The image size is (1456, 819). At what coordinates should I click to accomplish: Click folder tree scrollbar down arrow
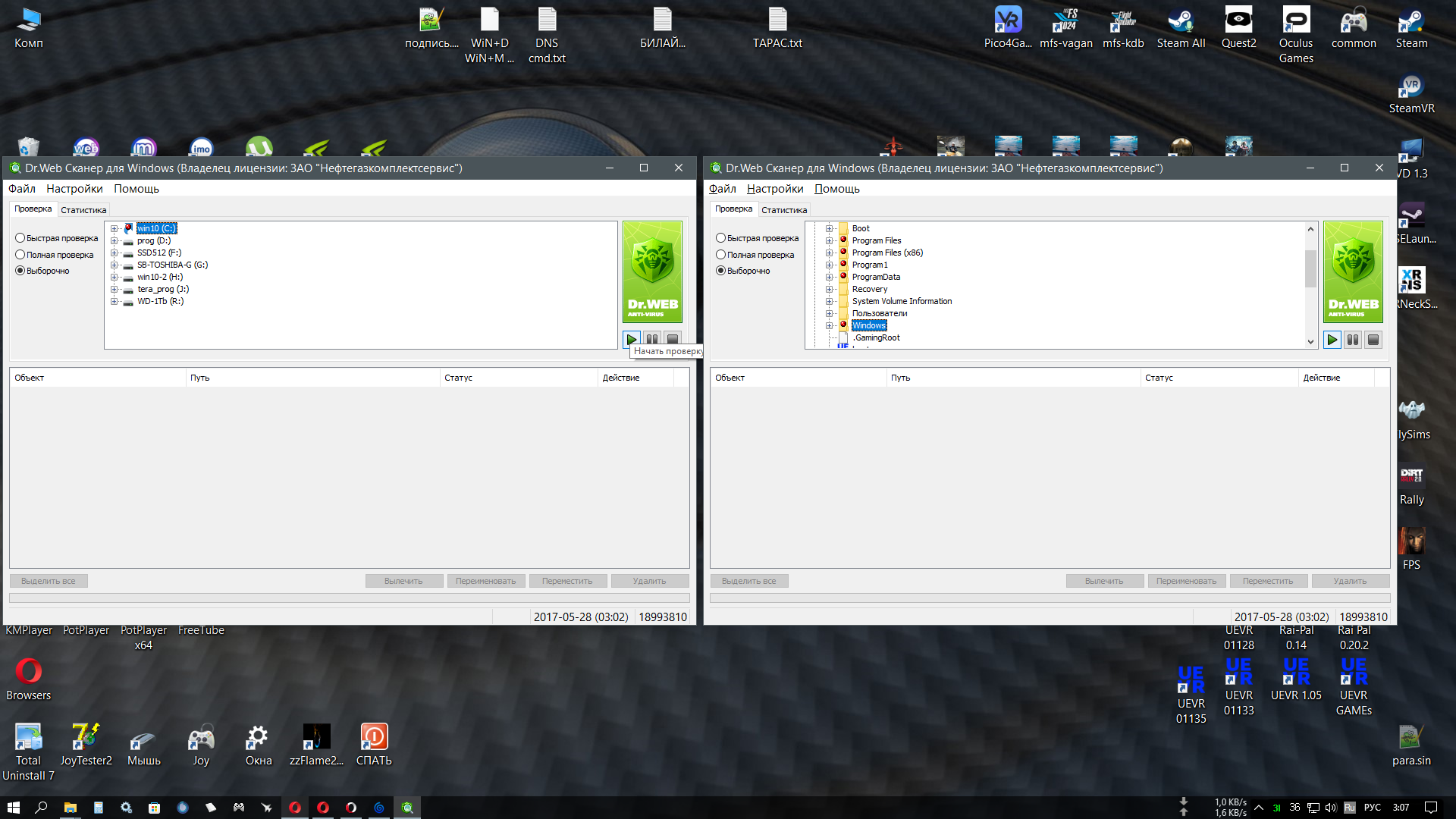click(x=1310, y=342)
